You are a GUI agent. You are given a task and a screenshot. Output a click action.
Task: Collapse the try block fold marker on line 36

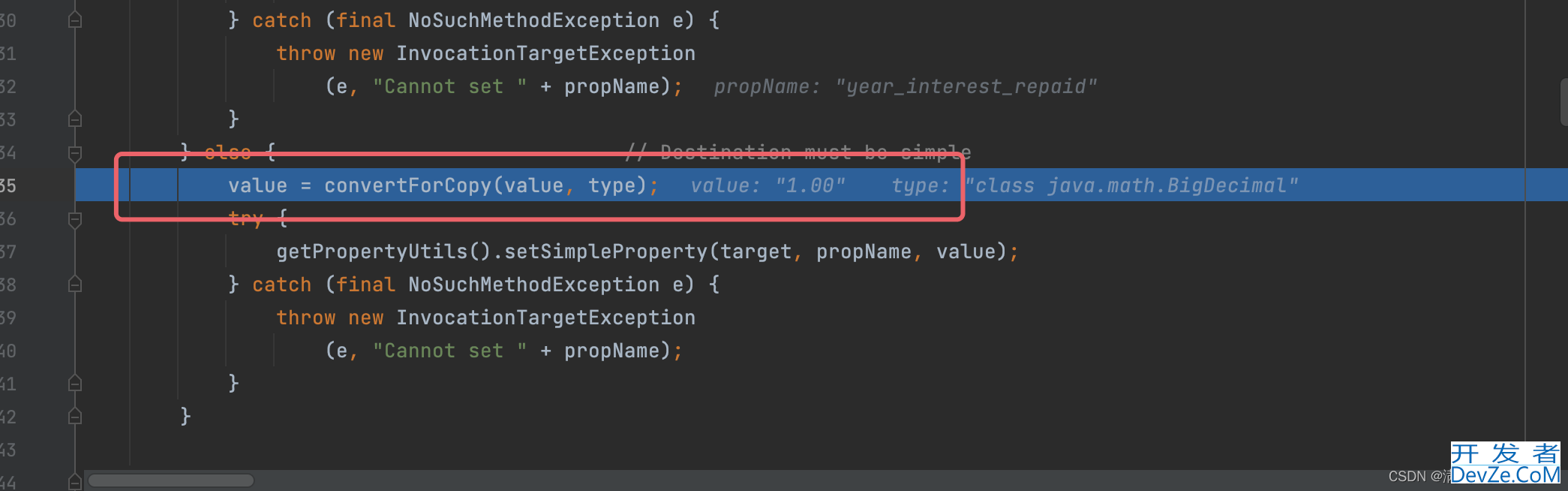(75, 219)
